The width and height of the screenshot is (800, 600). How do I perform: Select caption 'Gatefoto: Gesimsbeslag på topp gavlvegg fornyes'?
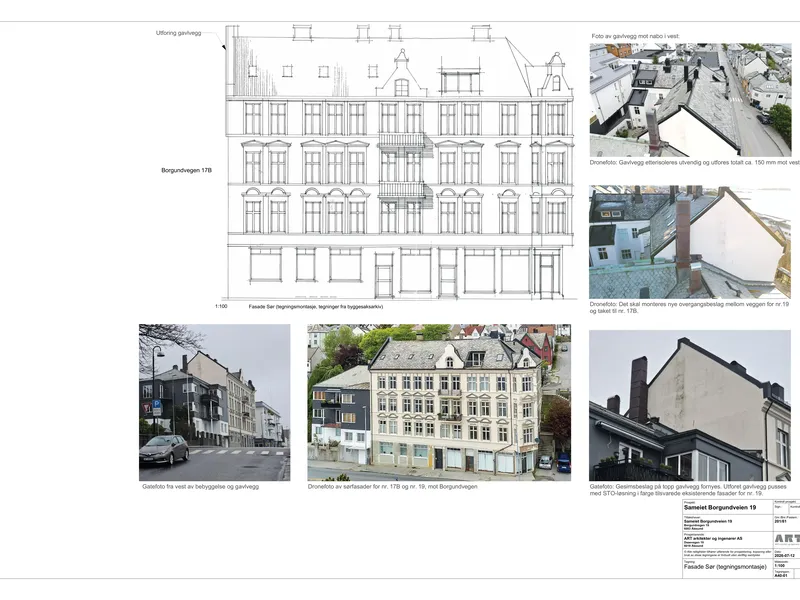688,490
